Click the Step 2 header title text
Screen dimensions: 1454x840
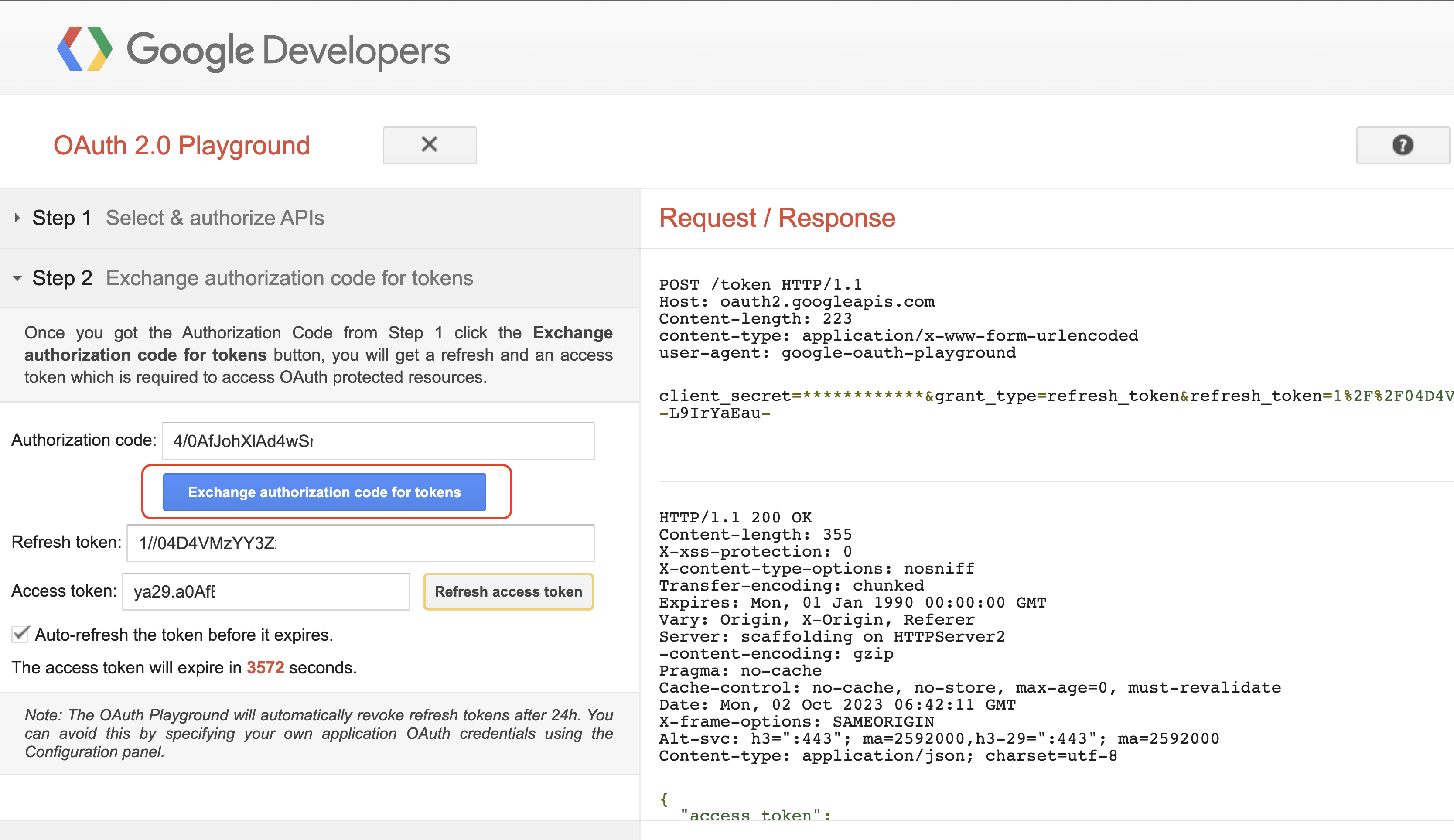pos(289,278)
